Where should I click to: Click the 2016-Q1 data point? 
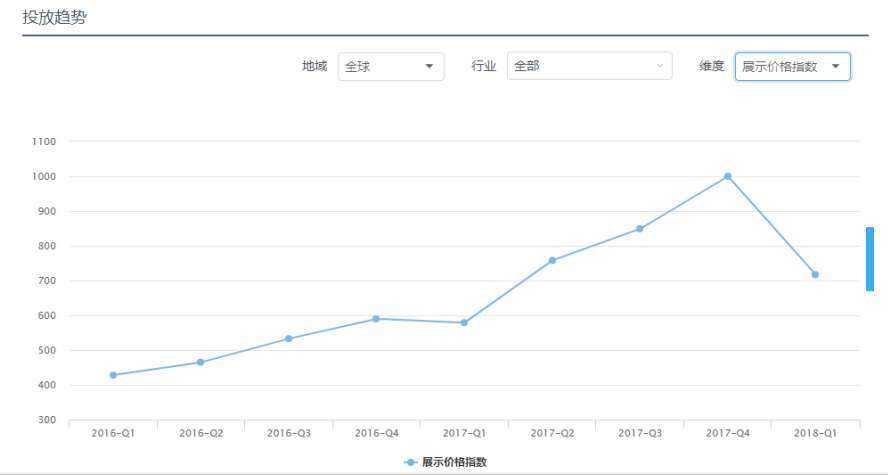[x=113, y=375]
